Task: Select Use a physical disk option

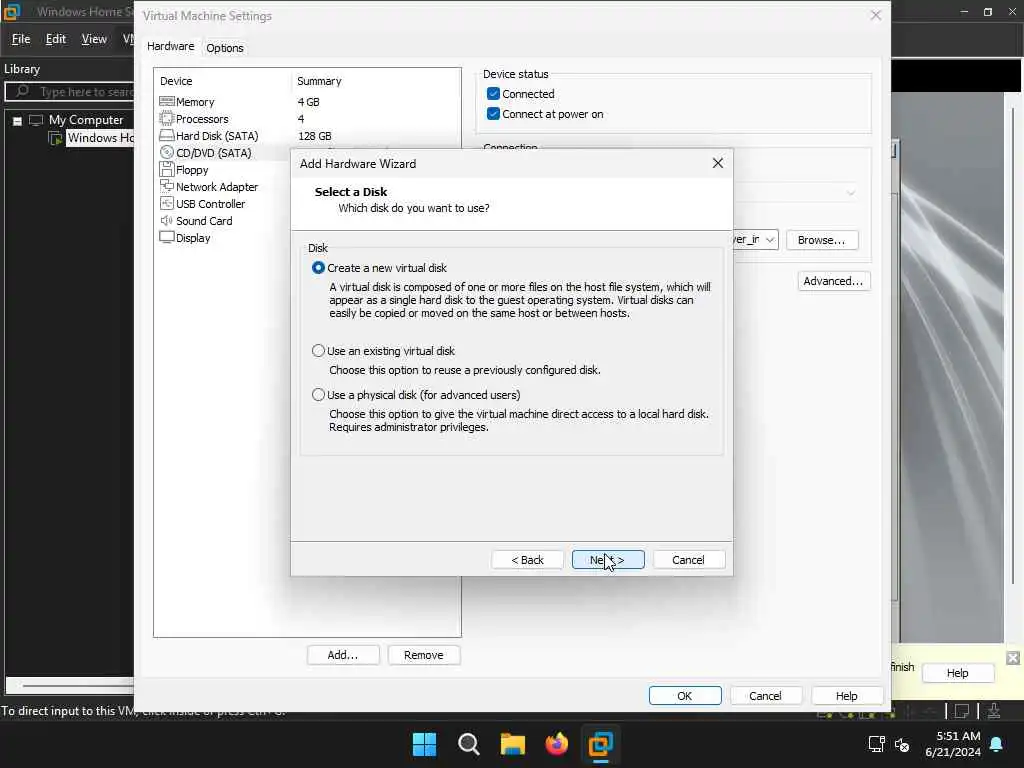Action: tap(318, 394)
